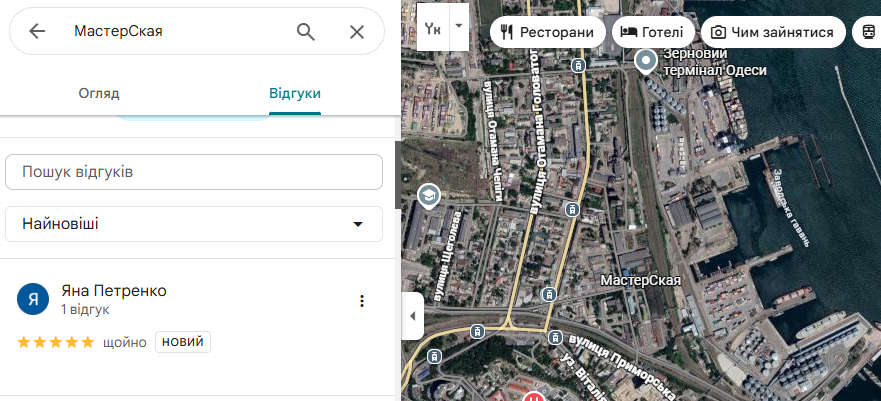The height and width of the screenshot is (401, 881).
Task: Click the Зерновий термінал Одеси pin
Action: point(646,61)
